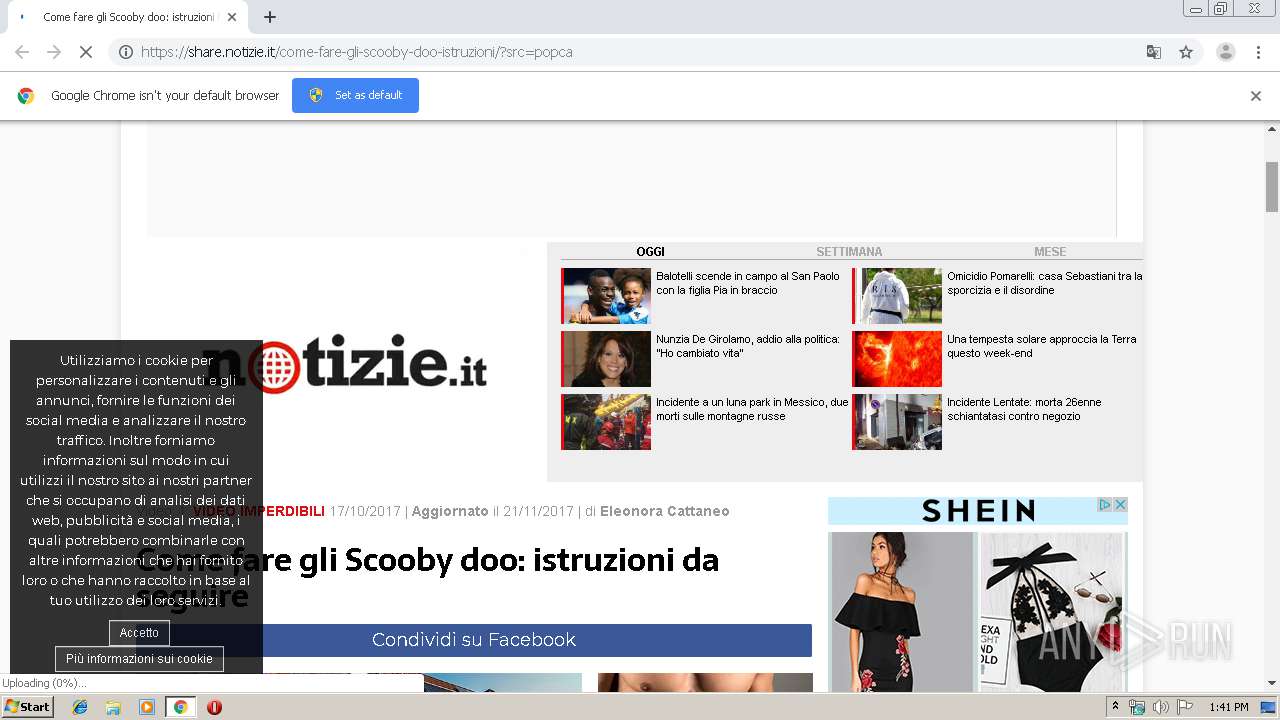Open Nunzia De Girolamo article thumbnail

606,359
